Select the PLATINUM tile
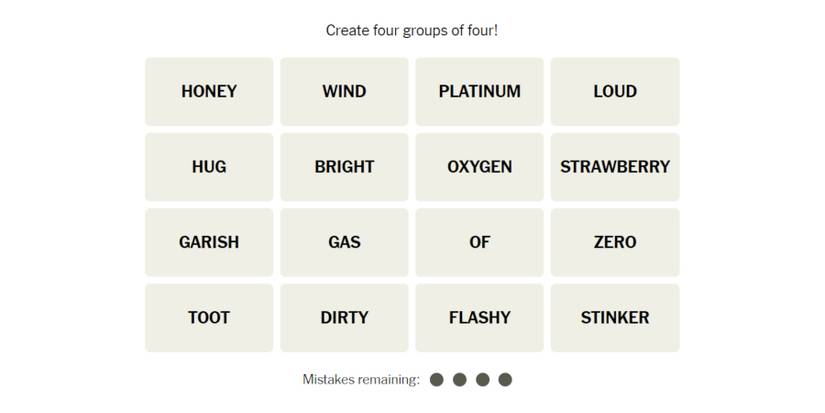 (479, 91)
